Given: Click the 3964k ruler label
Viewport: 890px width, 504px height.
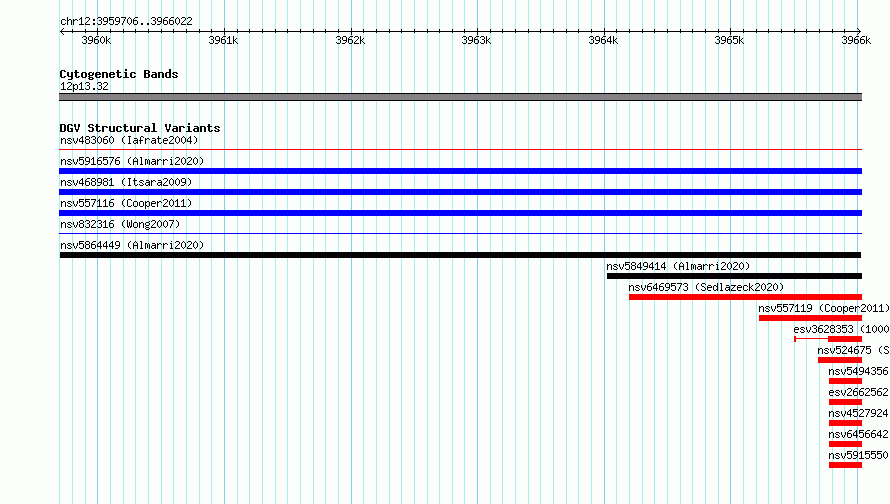Looking at the screenshot, I should pyautogui.click(x=603, y=40).
